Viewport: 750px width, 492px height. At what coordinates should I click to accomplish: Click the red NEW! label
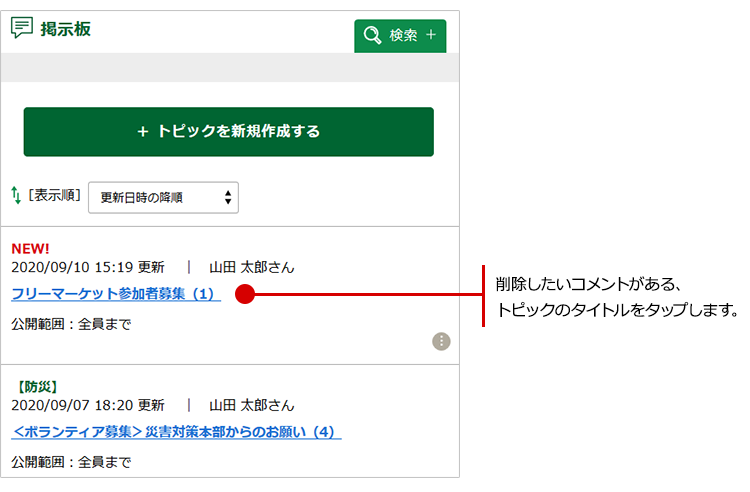30,248
